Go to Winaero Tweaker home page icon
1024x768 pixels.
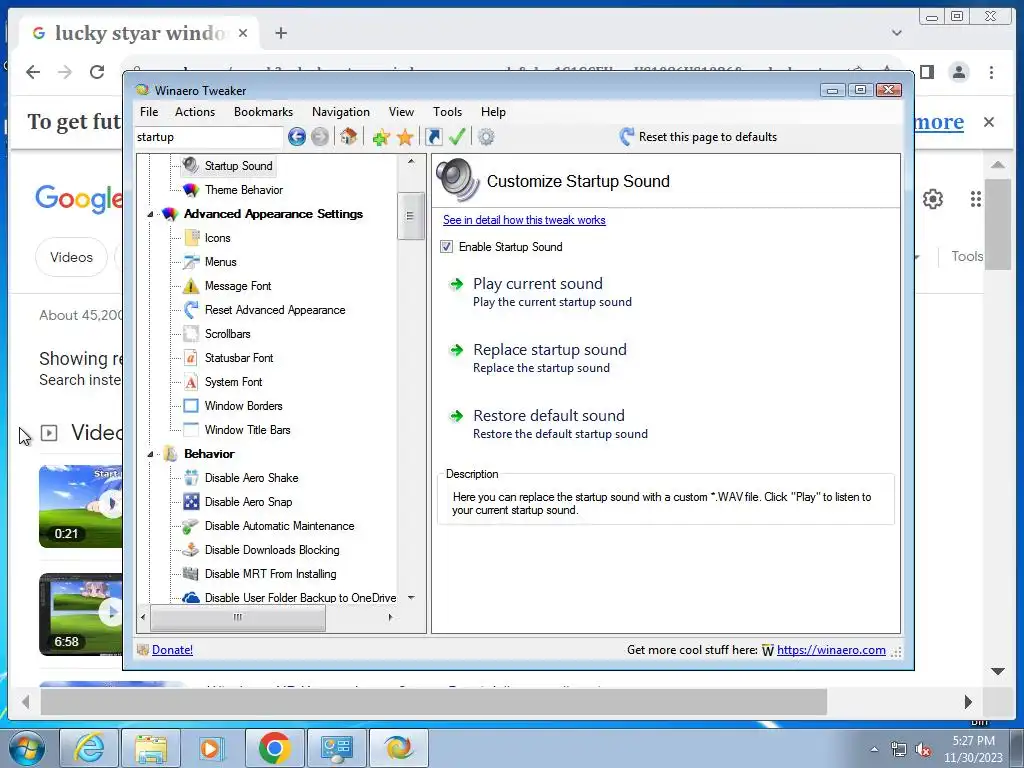pyautogui.click(x=349, y=136)
